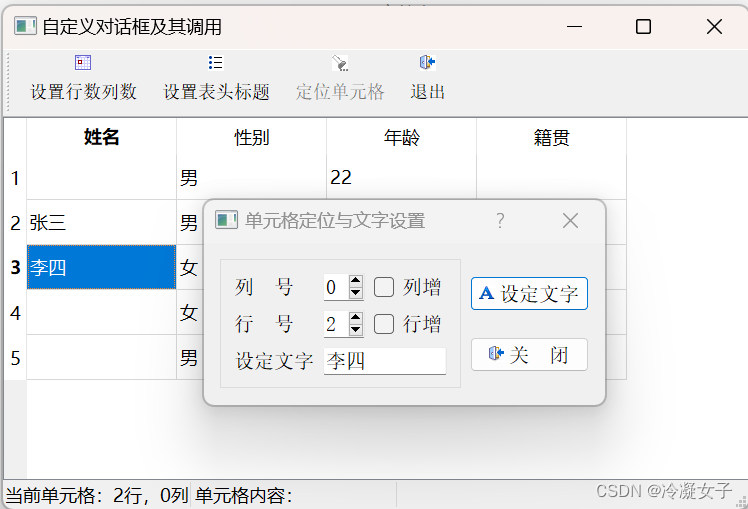Click the 列号 spinbox value field
748x509 pixels.
point(336,287)
